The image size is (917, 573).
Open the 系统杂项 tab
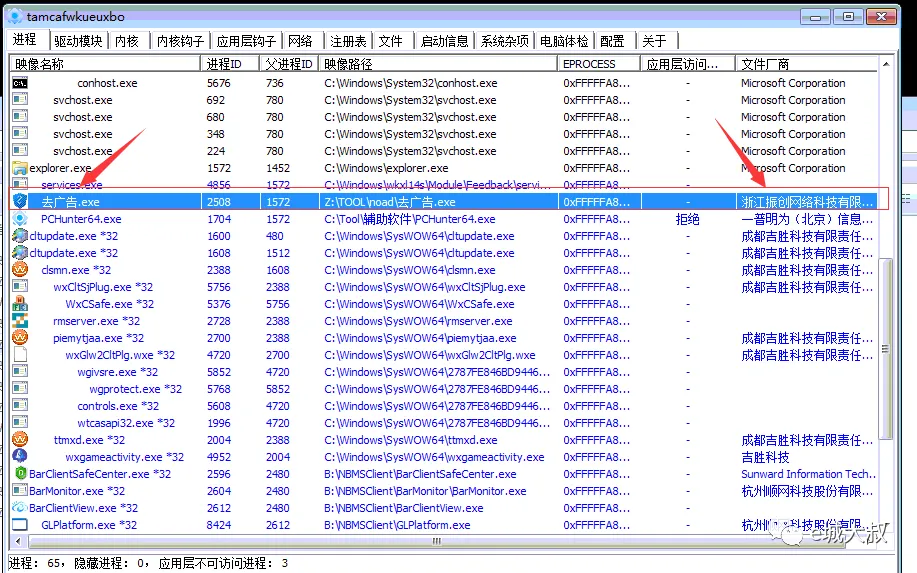tap(505, 41)
